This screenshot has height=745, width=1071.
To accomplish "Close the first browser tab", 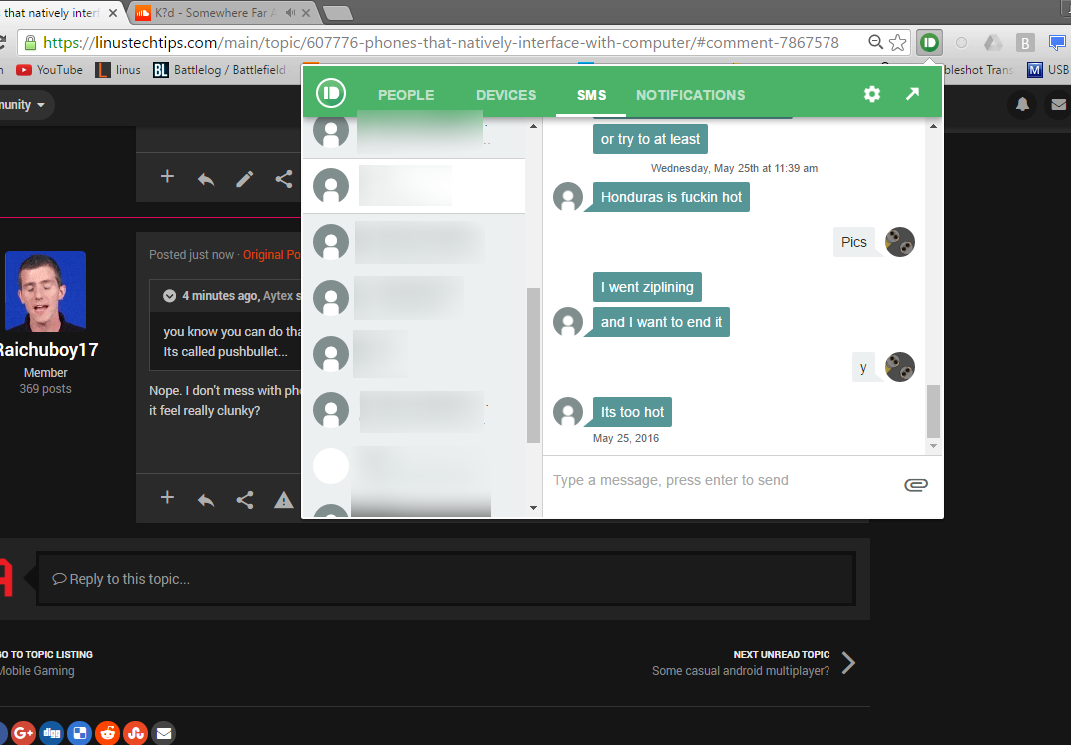I will click(x=113, y=13).
